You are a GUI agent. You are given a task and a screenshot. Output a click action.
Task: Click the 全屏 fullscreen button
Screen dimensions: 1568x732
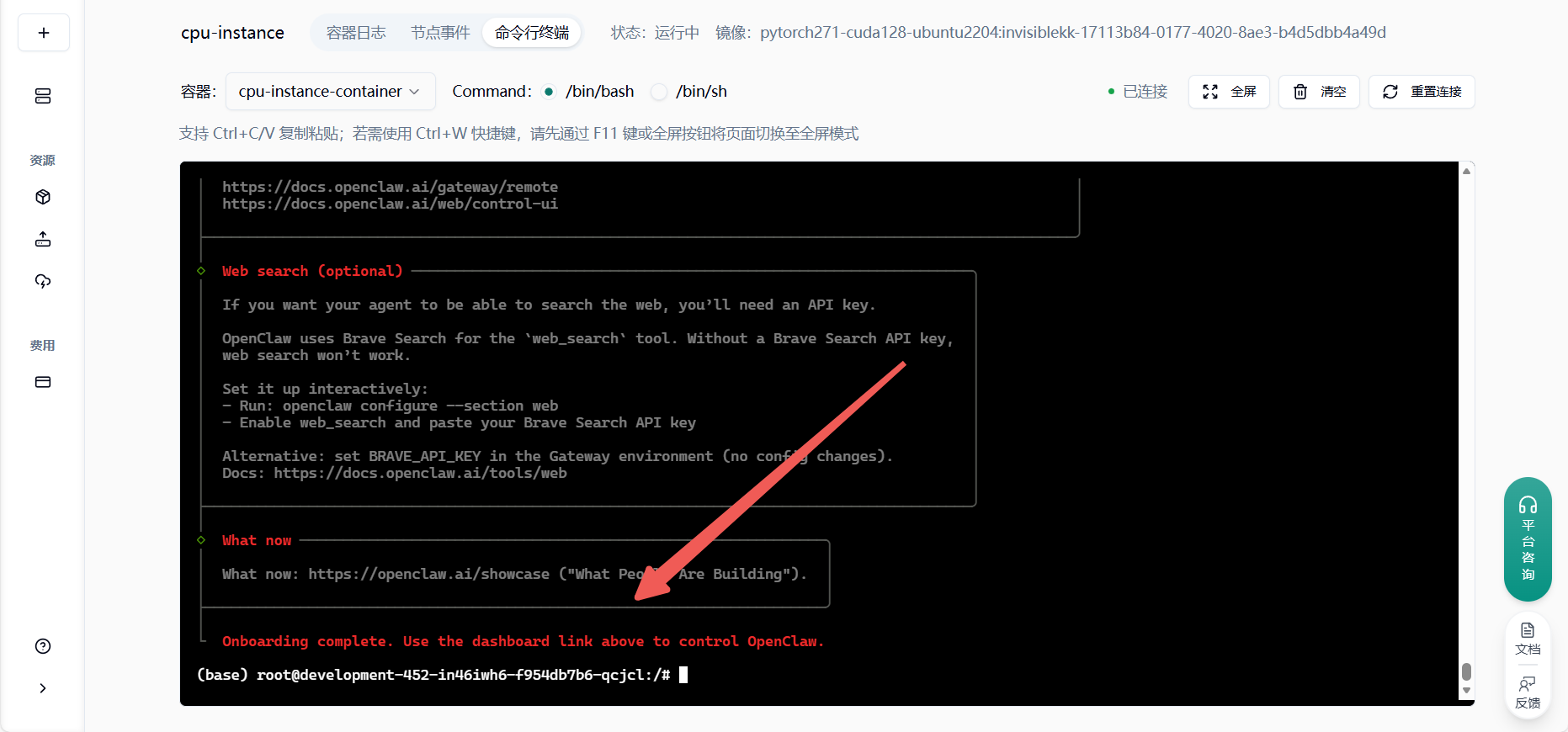click(x=1229, y=92)
